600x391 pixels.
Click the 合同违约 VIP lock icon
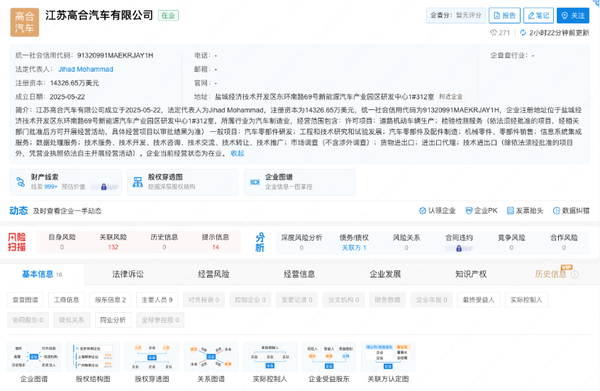click(x=459, y=248)
